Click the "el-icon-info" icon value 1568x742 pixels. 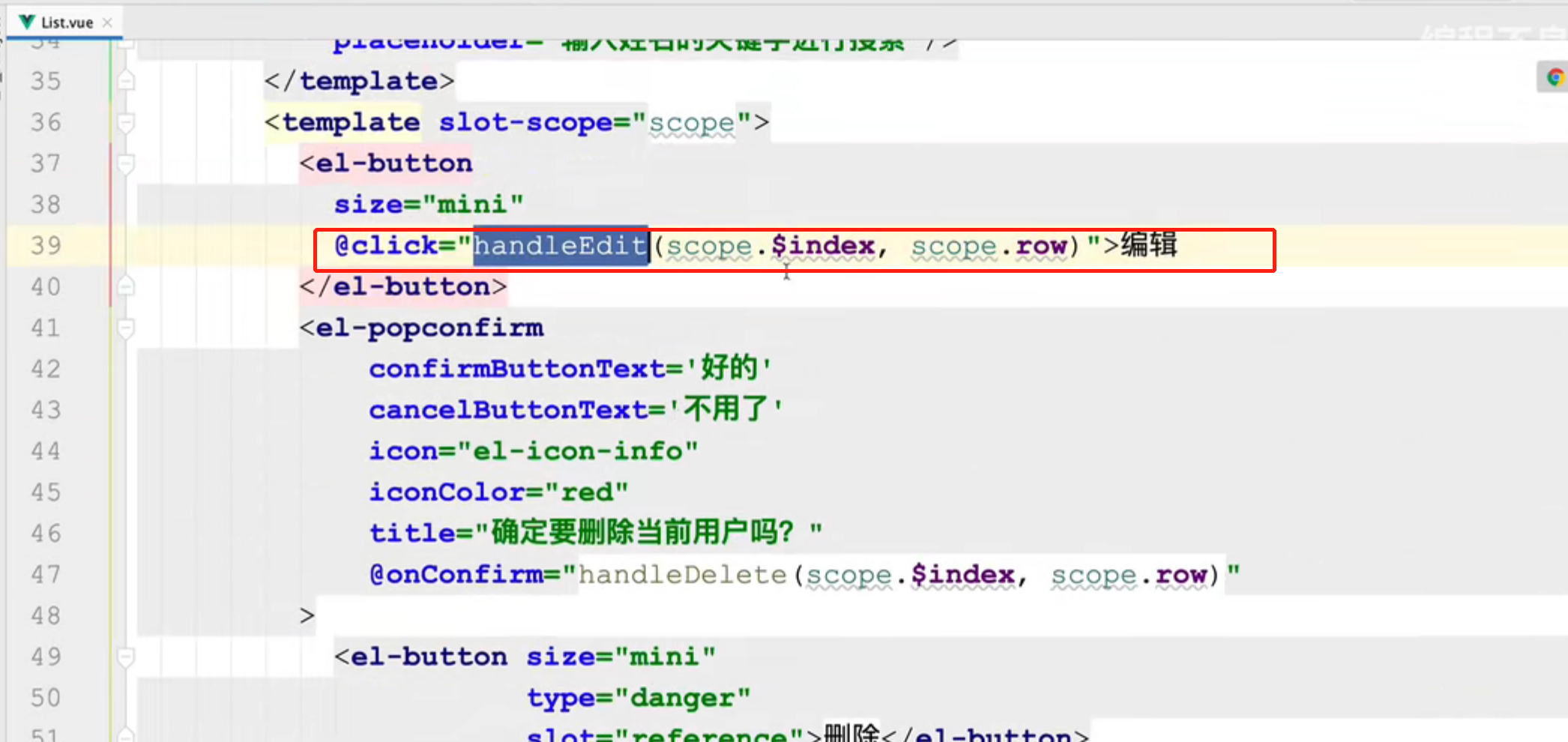(x=578, y=450)
